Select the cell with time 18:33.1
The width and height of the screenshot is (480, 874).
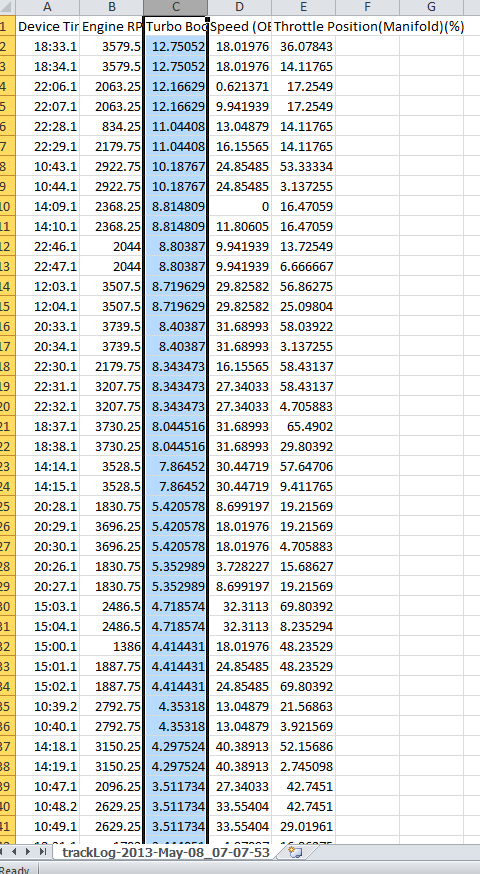pyautogui.click(x=47, y=46)
